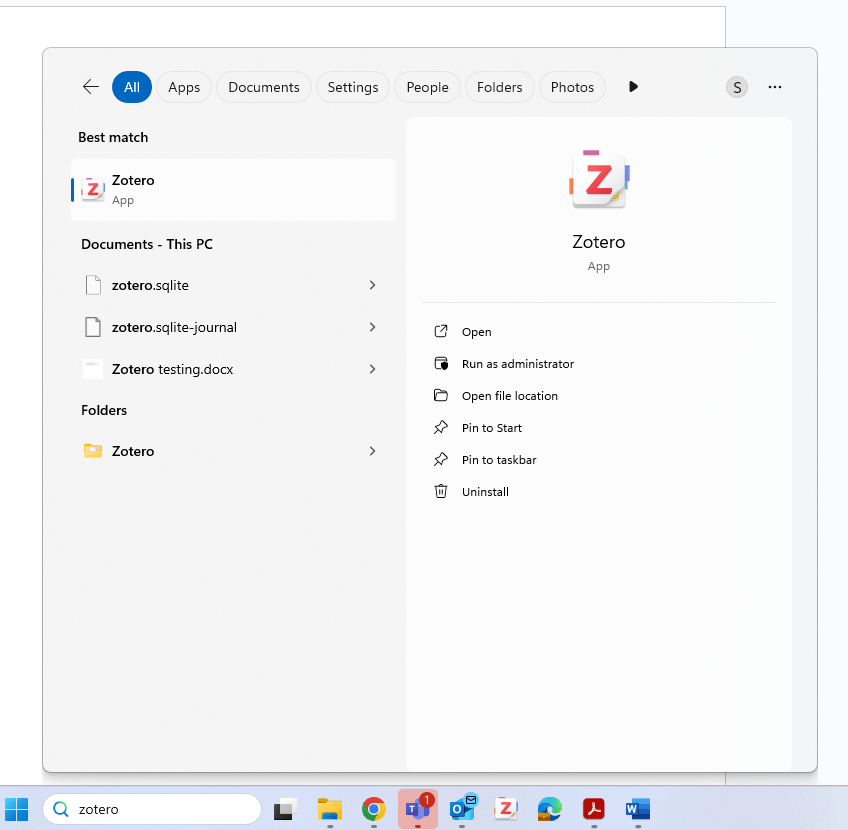Go back with the left arrow
The height and width of the screenshot is (830, 848).
[x=91, y=87]
